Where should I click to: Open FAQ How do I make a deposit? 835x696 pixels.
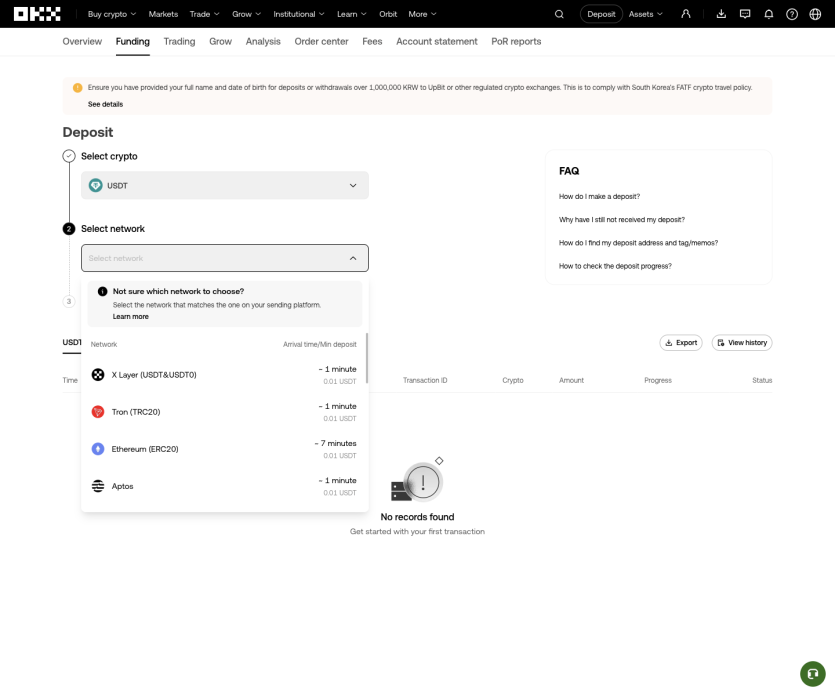point(599,196)
